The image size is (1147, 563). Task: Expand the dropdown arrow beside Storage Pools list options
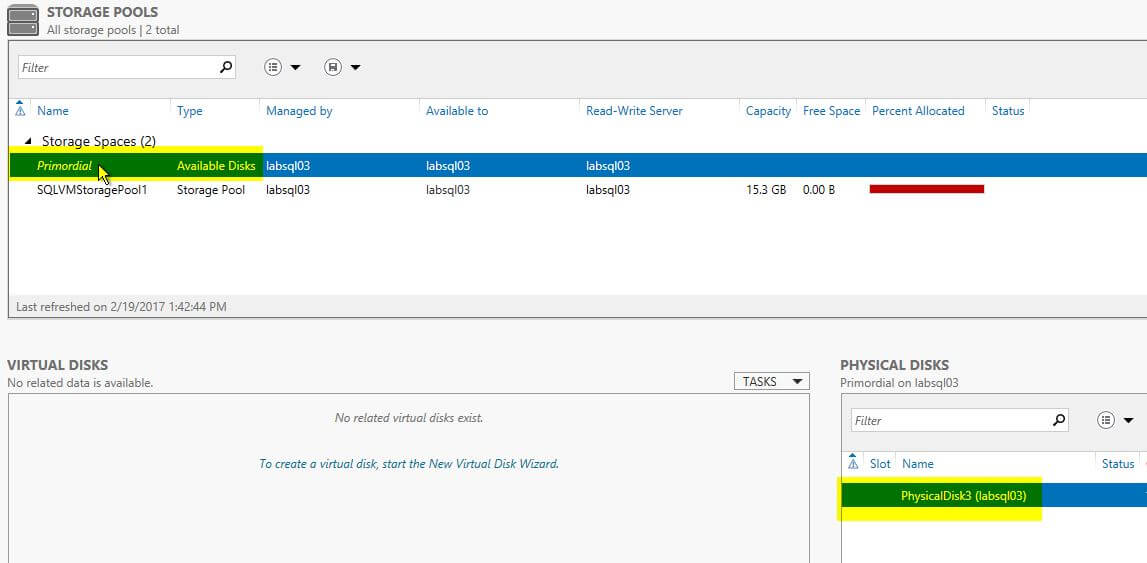pos(295,68)
